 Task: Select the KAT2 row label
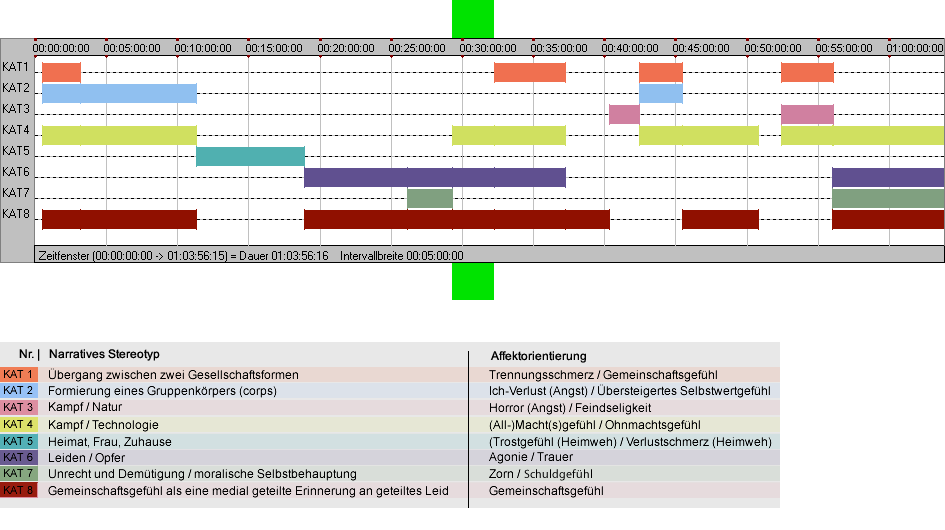tap(16, 88)
